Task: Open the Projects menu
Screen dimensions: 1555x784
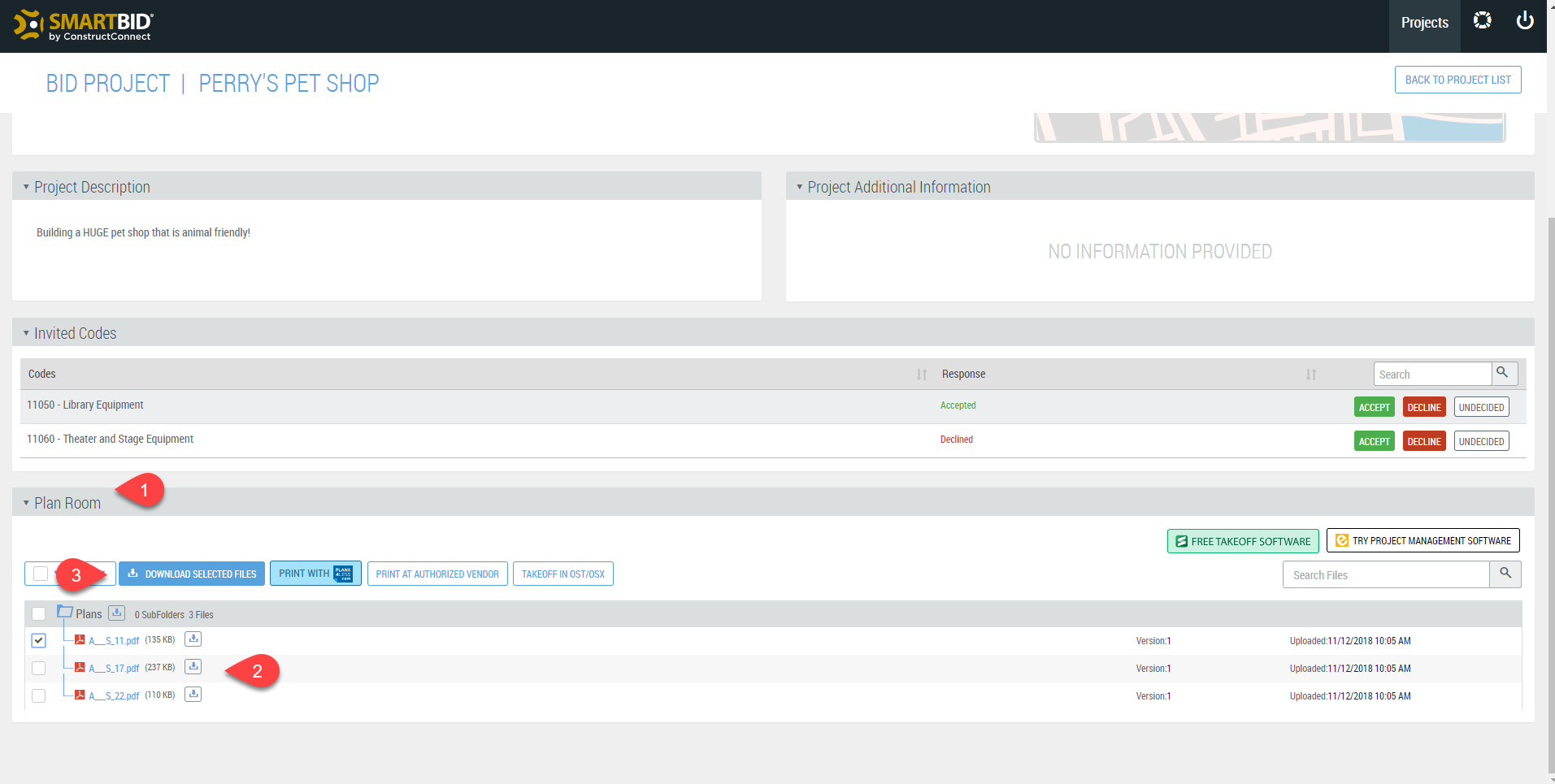Action: click(1424, 23)
